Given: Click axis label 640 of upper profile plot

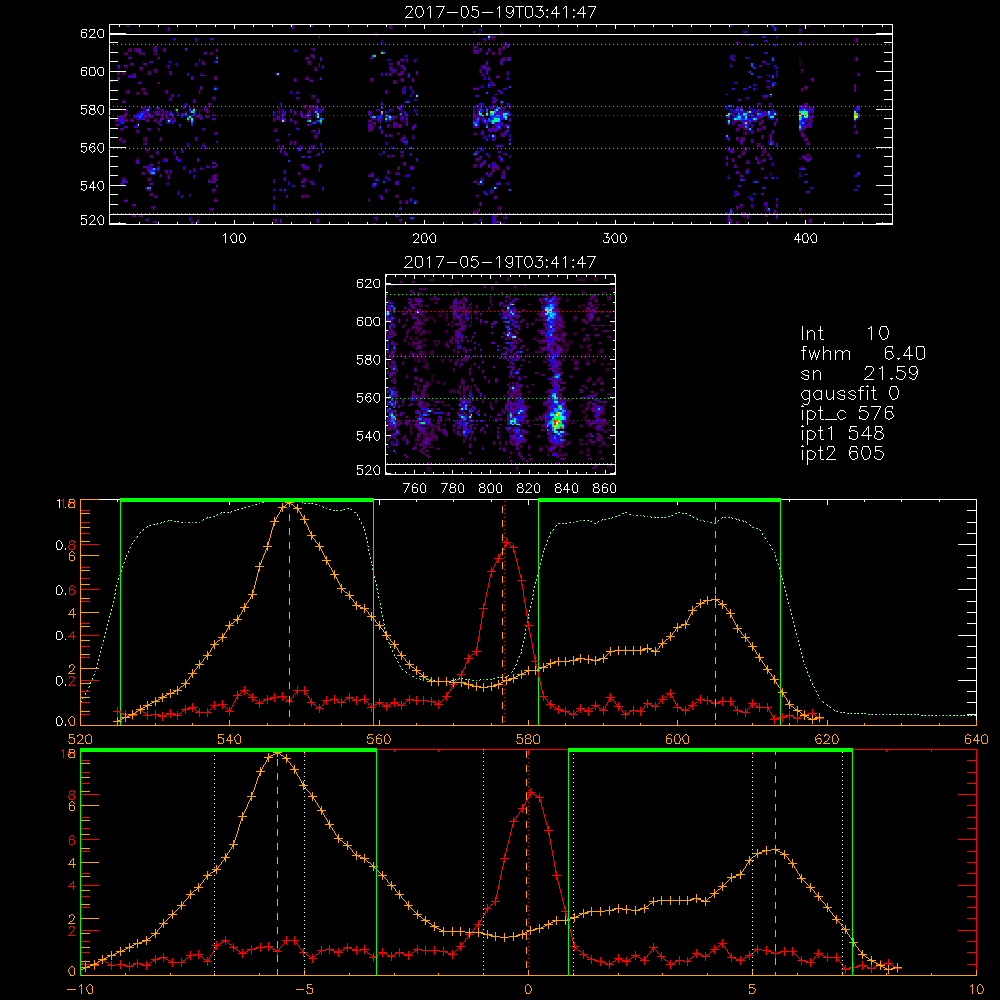Looking at the screenshot, I should tap(976, 740).
